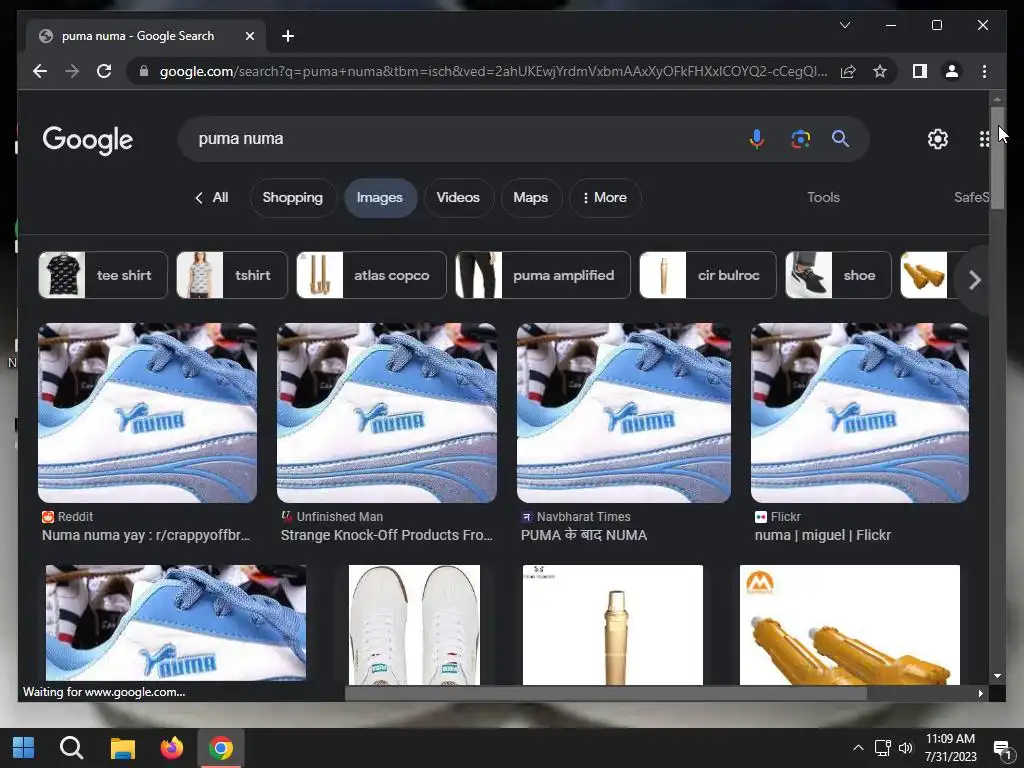Viewport: 1024px width, 768px height.
Task: Open the white sneakers pair image
Action: coord(414,625)
